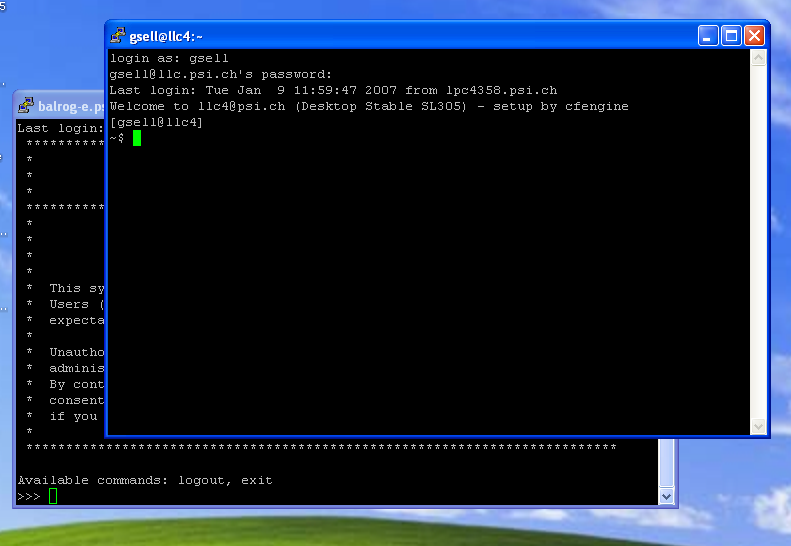The width and height of the screenshot is (791, 546).
Task: Click the 'adminis' line in balrog-e window
Action: (77, 368)
